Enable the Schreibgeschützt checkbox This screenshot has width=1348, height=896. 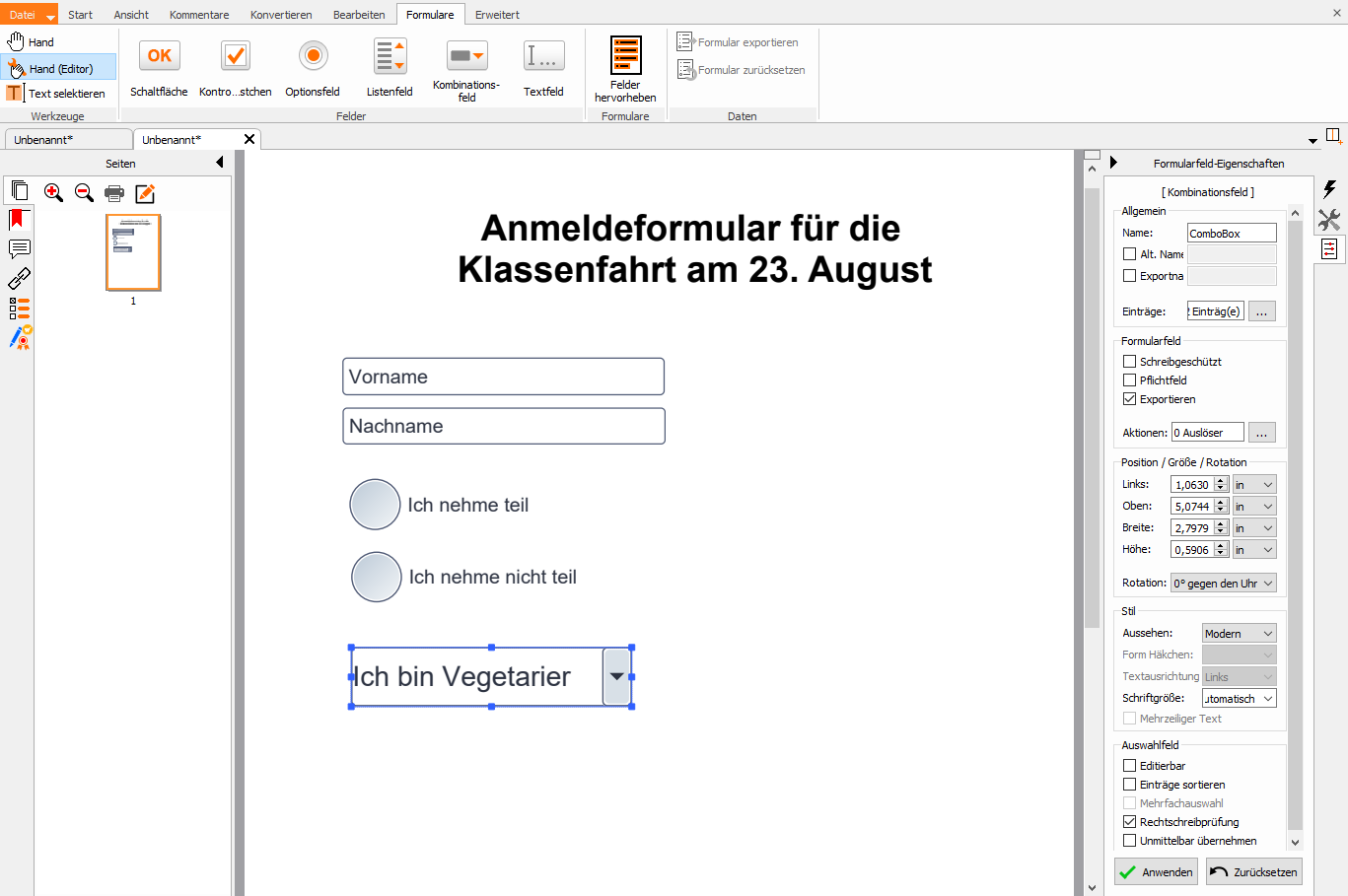pos(1130,362)
